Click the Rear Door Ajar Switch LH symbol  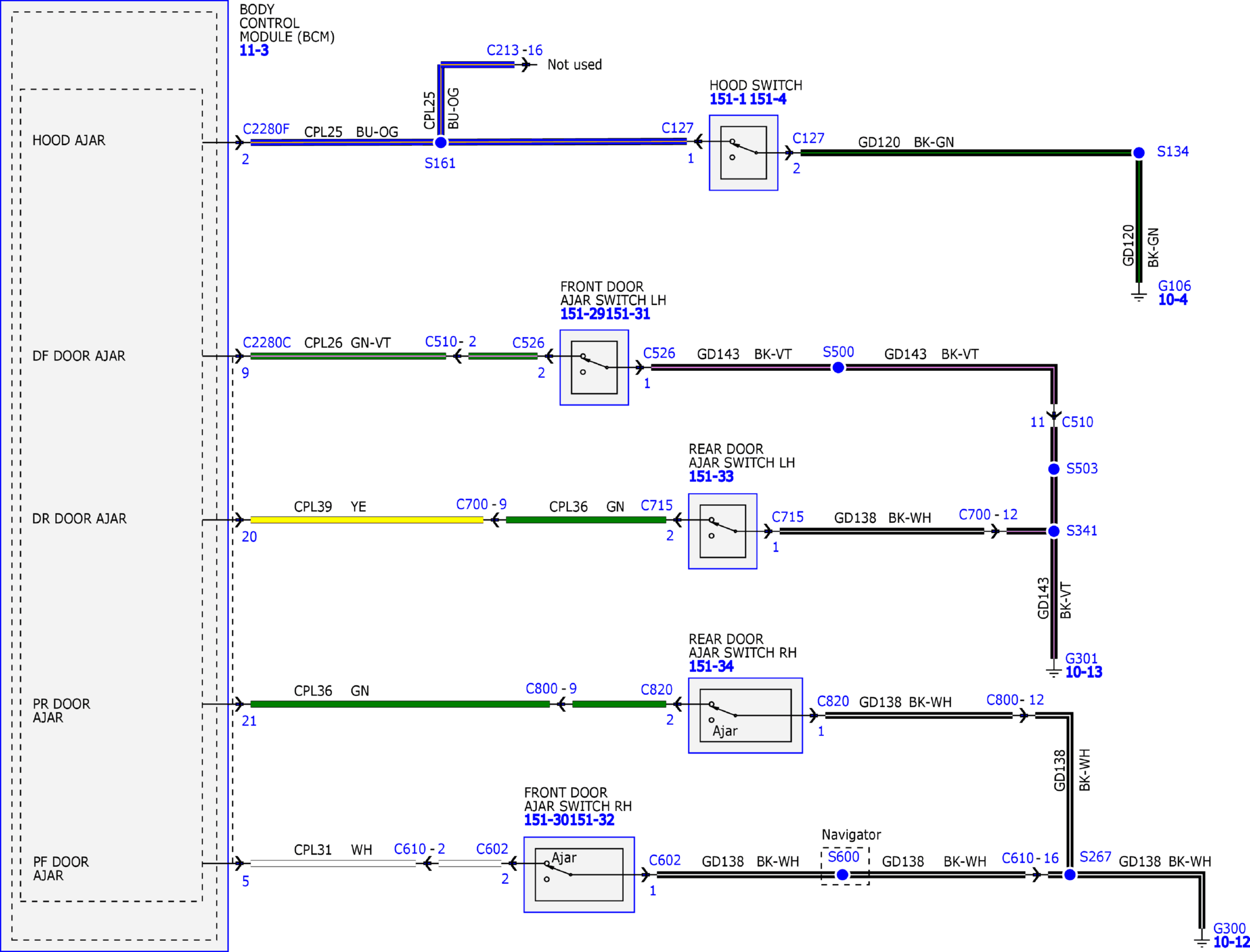pos(722,531)
